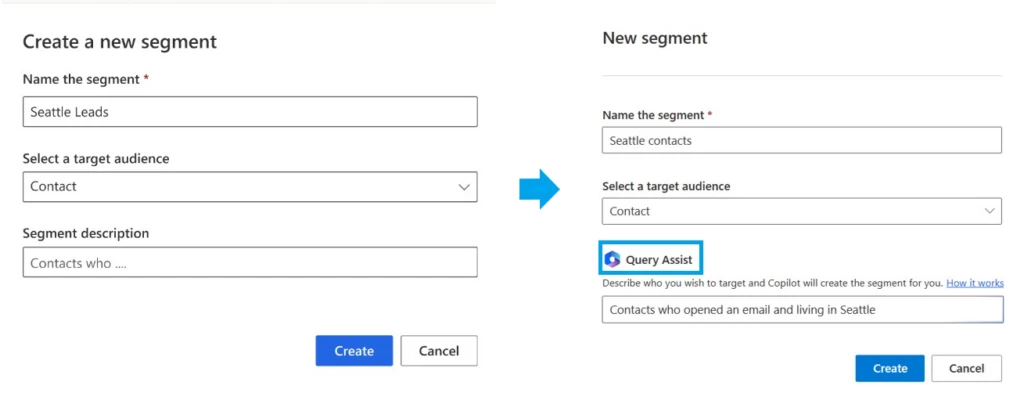Open the Contact dropdown in New segment form
1024x404 pixels.
(800, 211)
